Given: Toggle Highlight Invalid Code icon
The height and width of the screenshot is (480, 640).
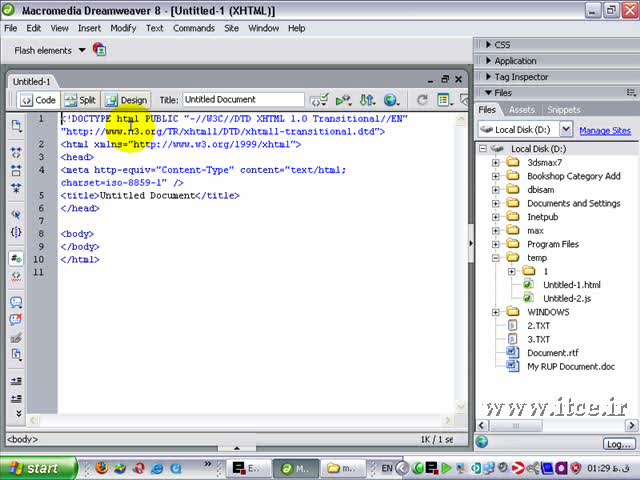Looking at the screenshot, I should point(16,276).
